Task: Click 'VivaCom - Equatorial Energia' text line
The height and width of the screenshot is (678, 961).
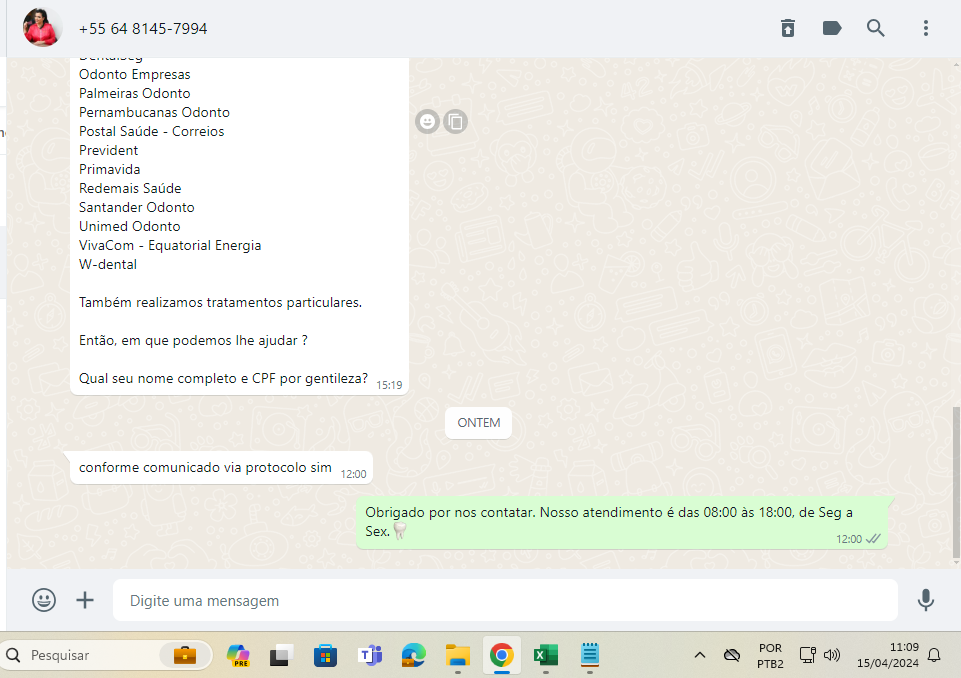Action: click(x=170, y=246)
